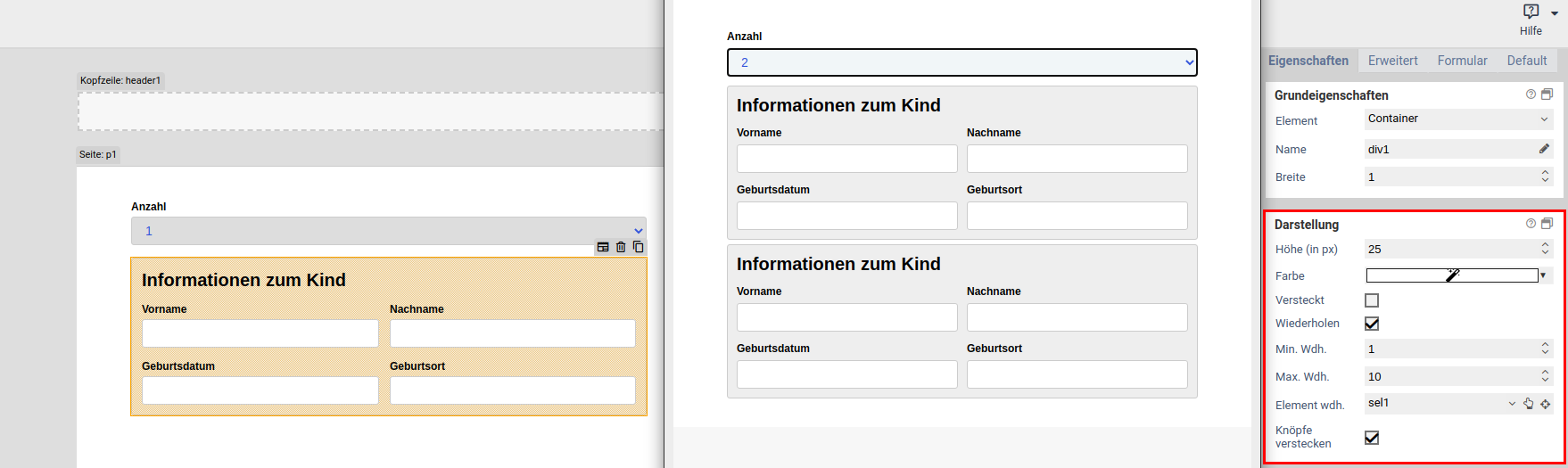Viewport: 1568px width, 468px height.
Task: Click the layout icon above the selected container
Action: [603, 247]
